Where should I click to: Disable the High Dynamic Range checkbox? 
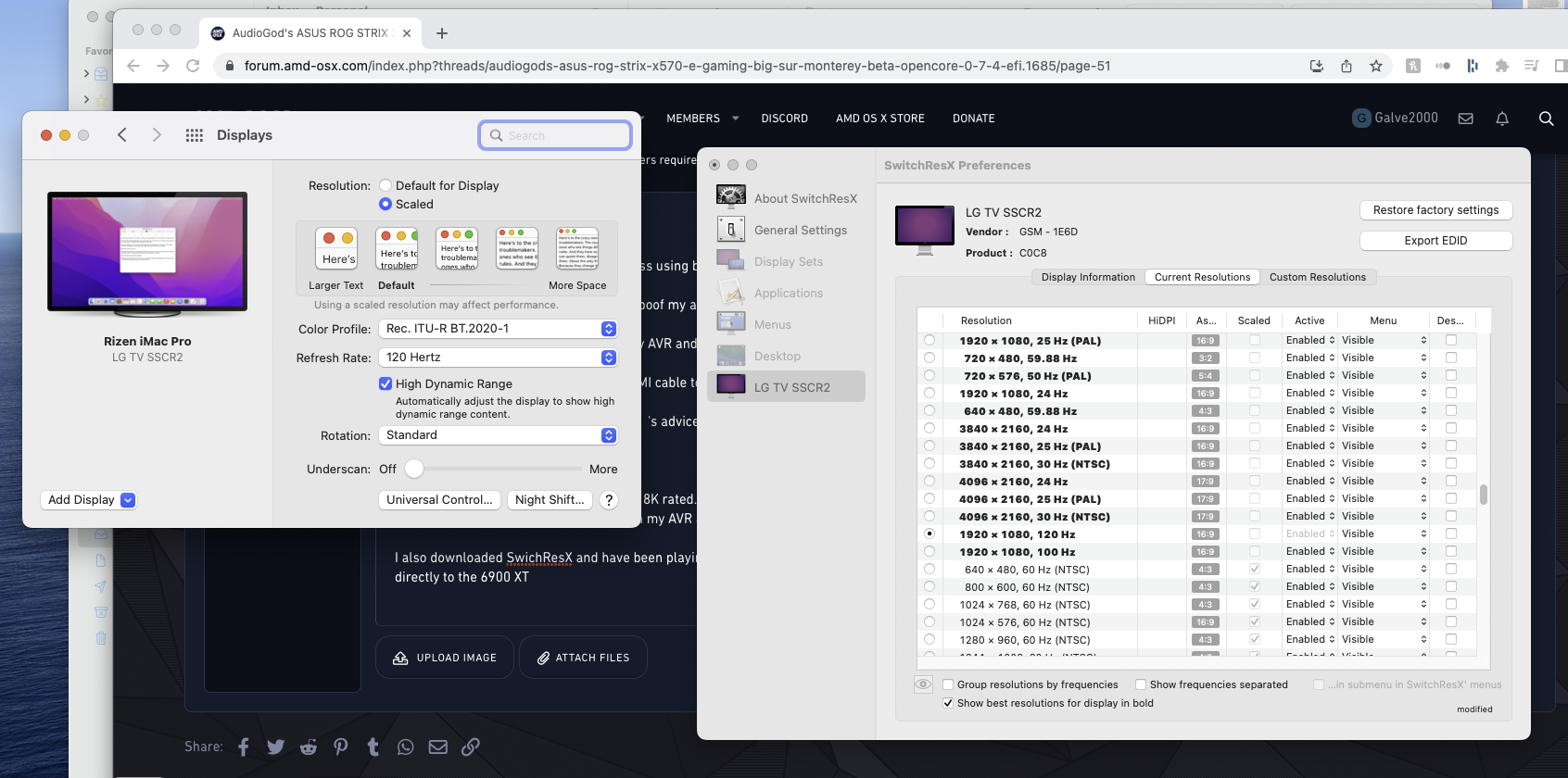coord(386,383)
